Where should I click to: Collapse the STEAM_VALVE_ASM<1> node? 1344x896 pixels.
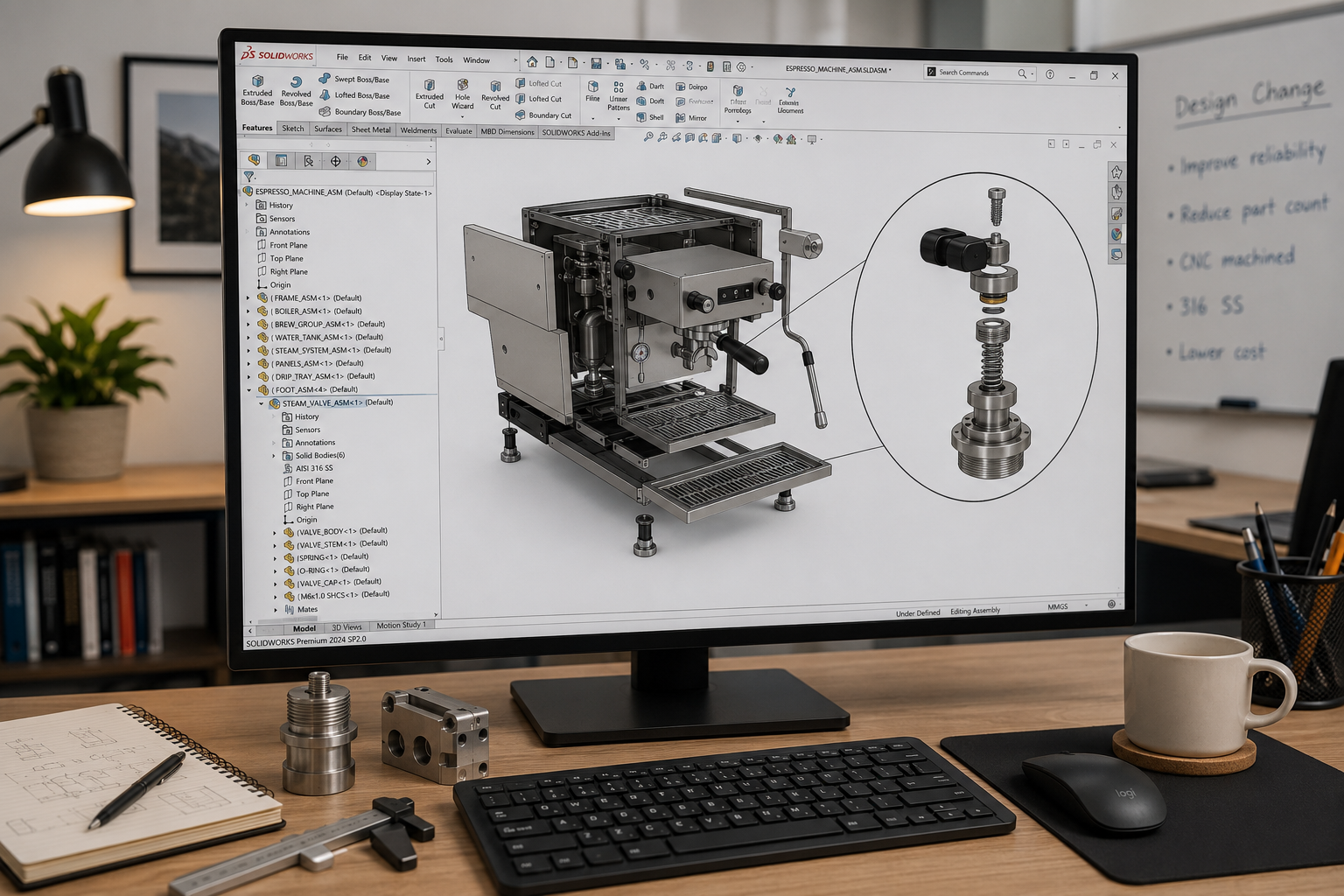tap(261, 403)
